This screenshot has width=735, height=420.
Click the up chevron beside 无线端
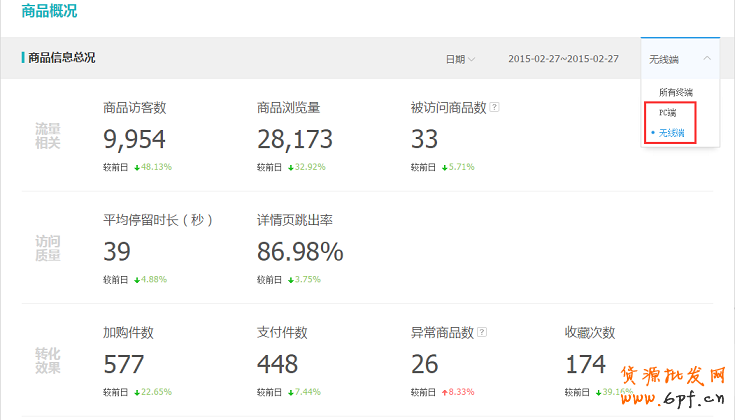(707, 58)
